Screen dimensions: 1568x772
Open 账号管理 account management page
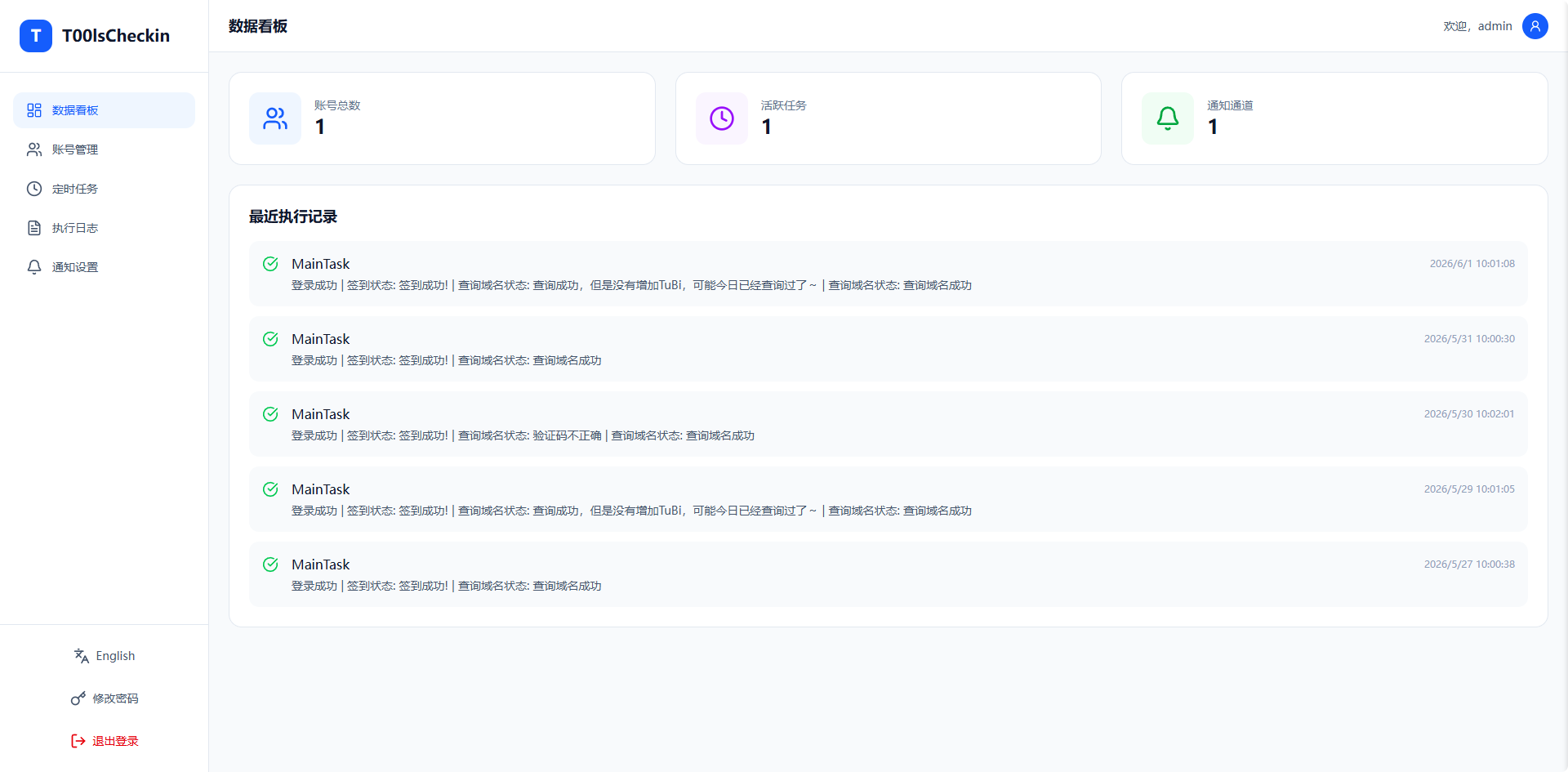(104, 149)
